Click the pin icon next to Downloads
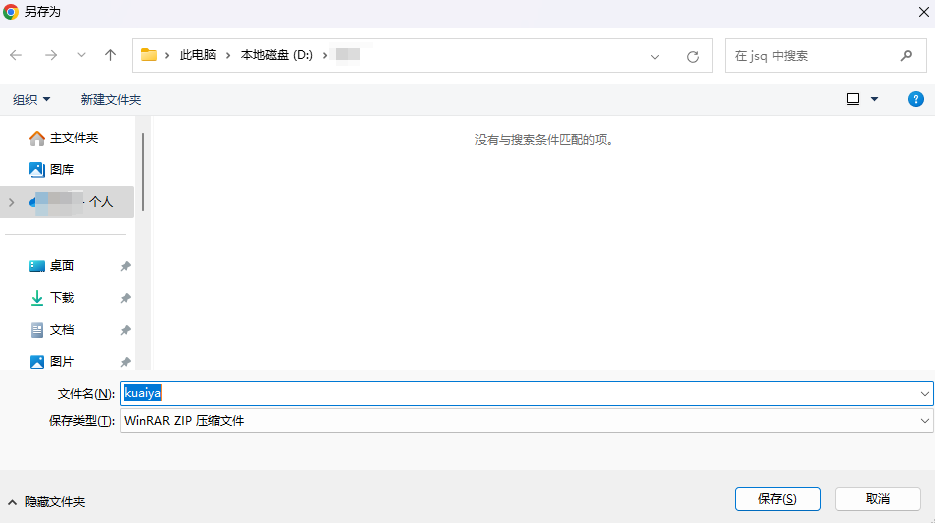Image resolution: width=935 pixels, height=523 pixels. coord(125,298)
